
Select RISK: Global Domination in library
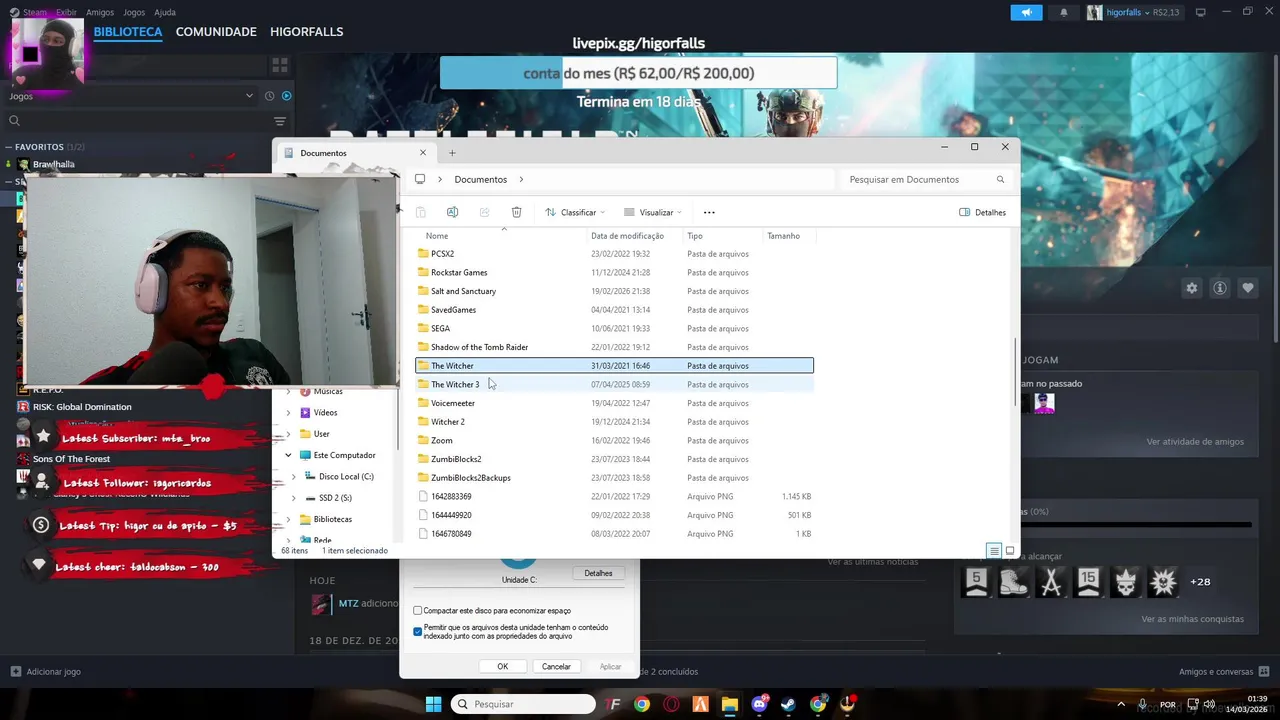pyautogui.click(x=82, y=407)
